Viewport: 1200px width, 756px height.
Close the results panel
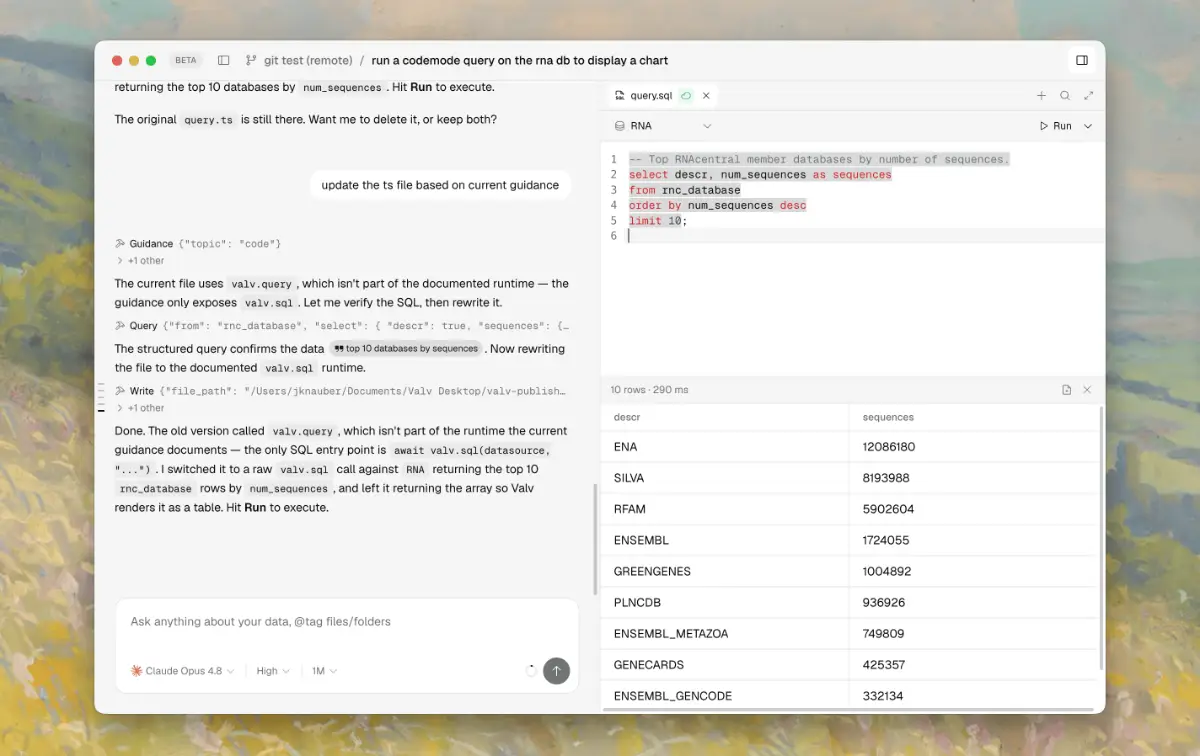[x=1087, y=390]
